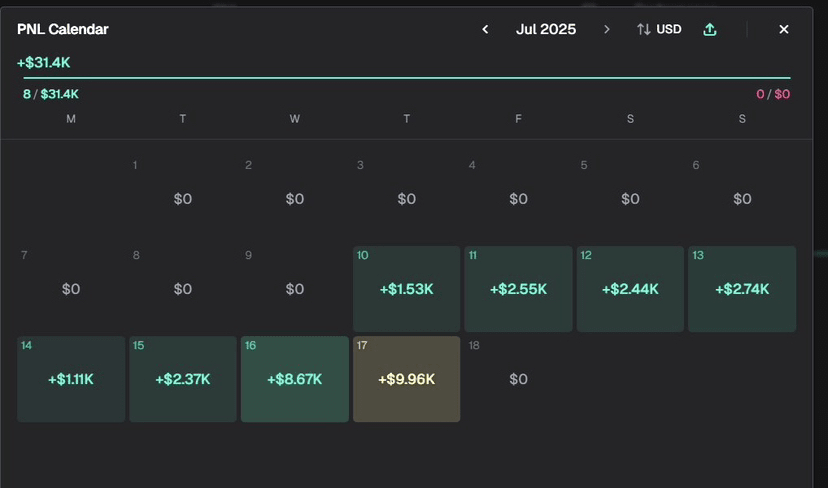This screenshot has width=828, height=488.
Task: Click the 8 / $31.4K winning days label
Action: click(x=51, y=94)
